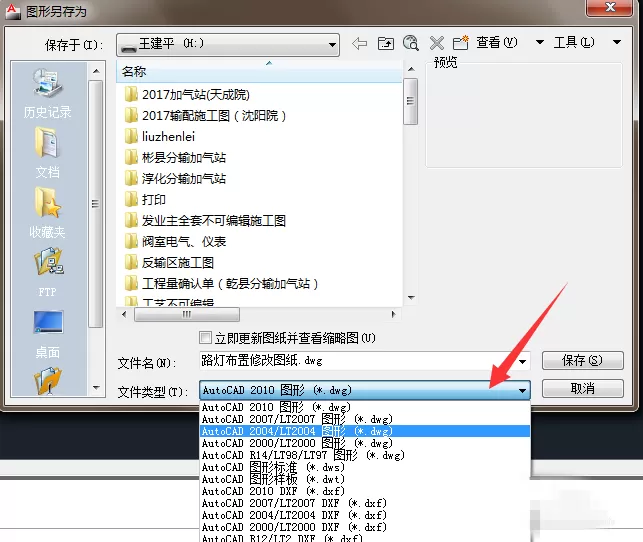The image size is (643, 542).
Task: Select AutoCAD R14/LT98/LT97 图形 option
Action: pyautogui.click(x=365, y=455)
